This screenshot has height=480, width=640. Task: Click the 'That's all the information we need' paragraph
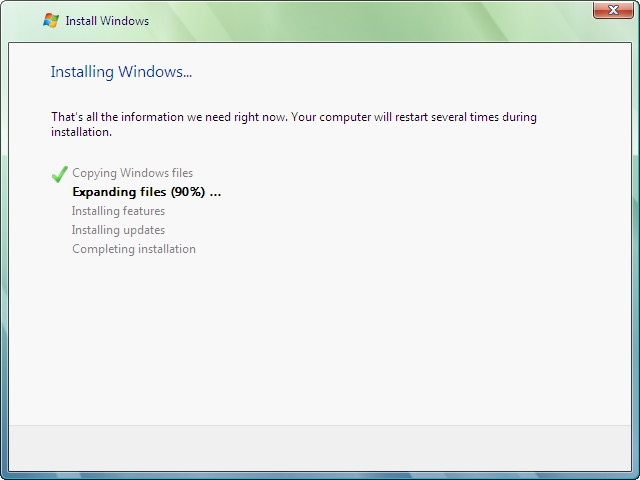click(x=294, y=124)
